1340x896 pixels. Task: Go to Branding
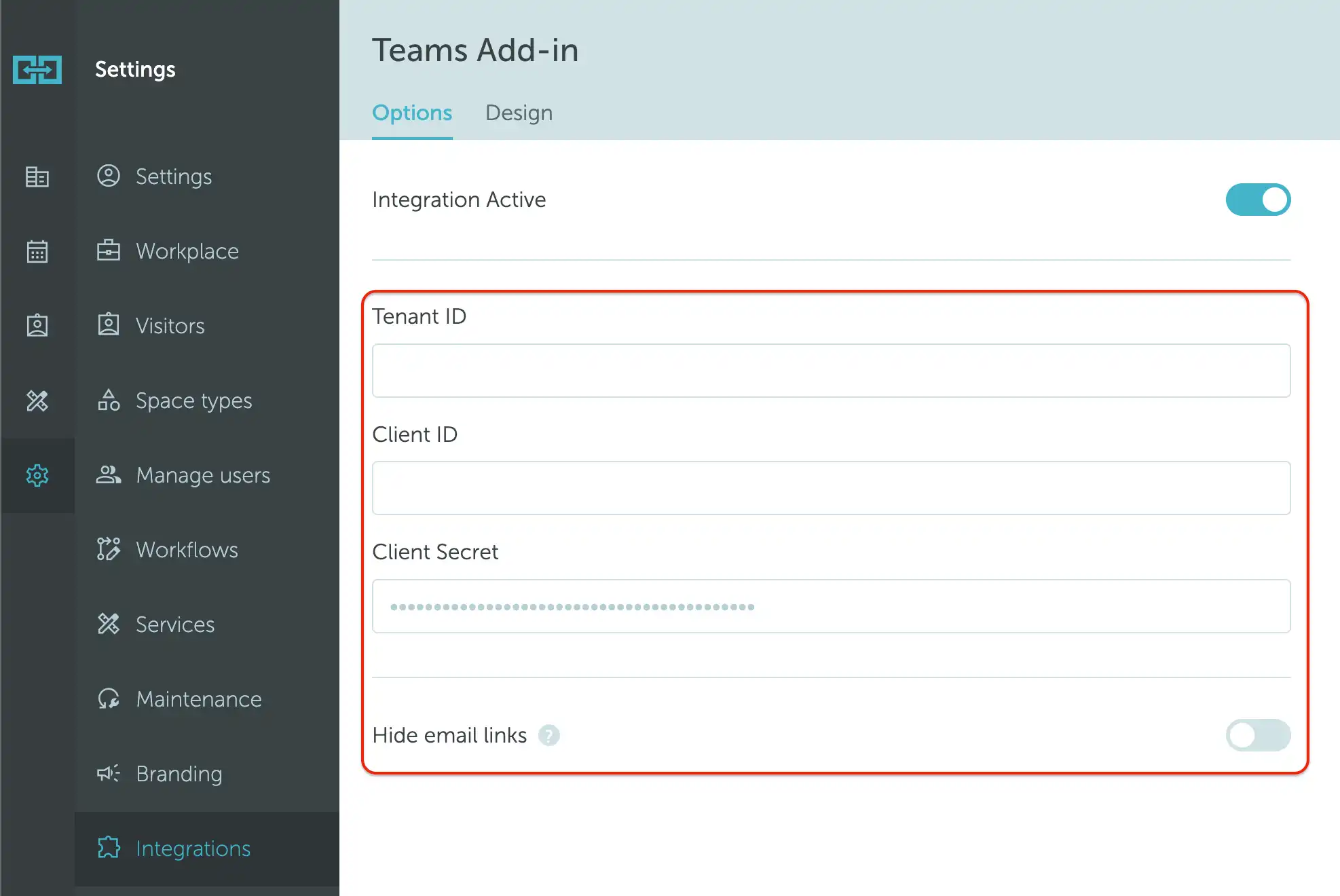(207, 774)
